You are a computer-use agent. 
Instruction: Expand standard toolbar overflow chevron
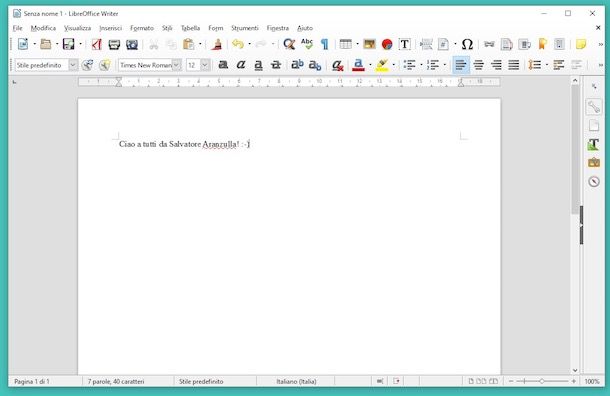(601, 44)
